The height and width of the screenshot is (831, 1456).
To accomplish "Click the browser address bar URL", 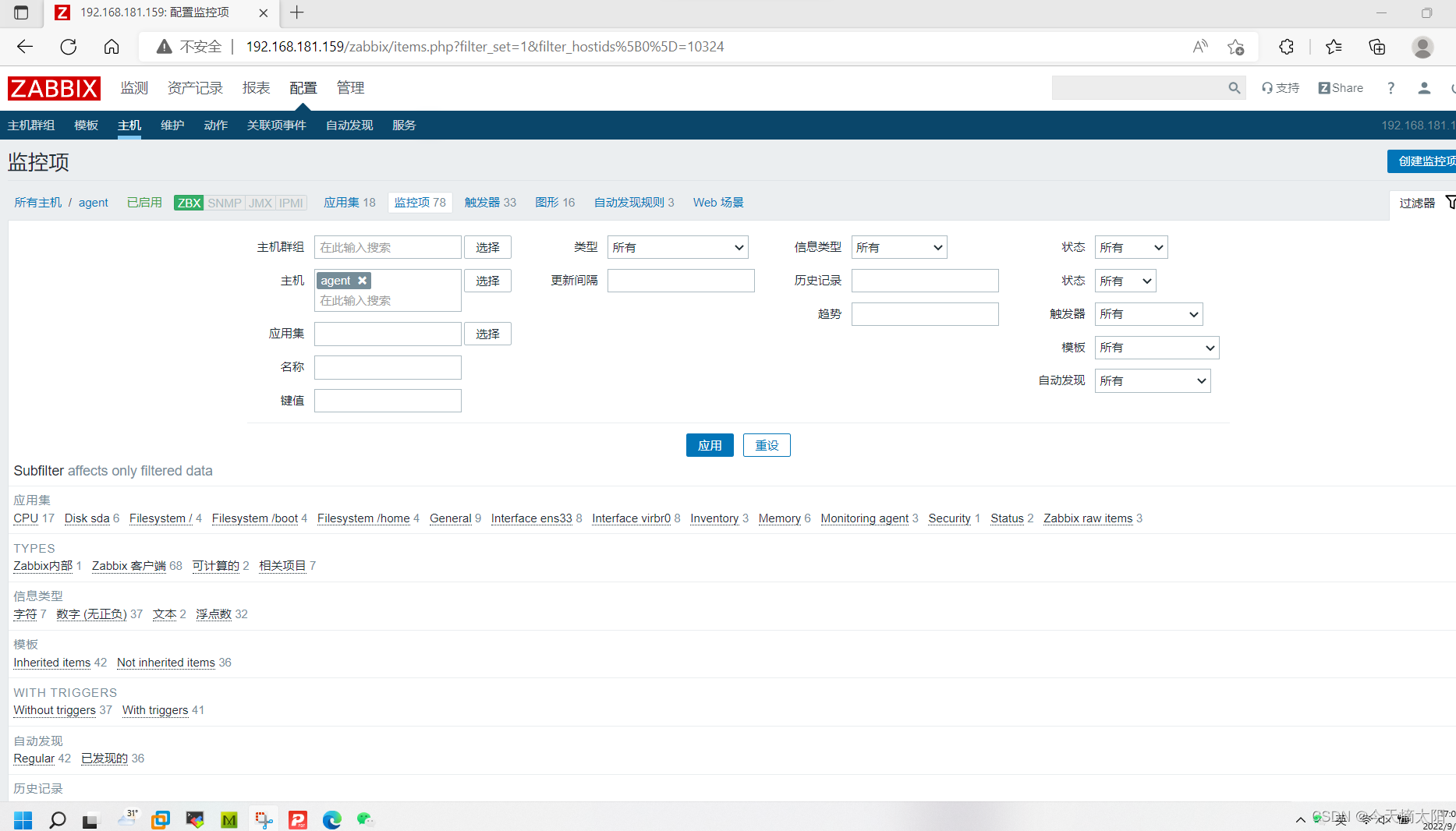I will 485,47.
